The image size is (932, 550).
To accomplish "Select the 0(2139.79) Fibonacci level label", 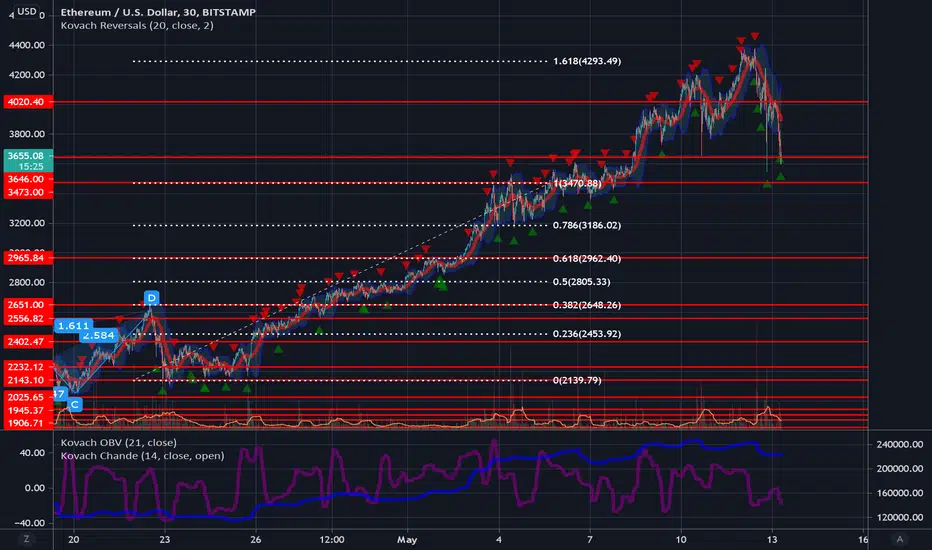I will click(x=577, y=381).
